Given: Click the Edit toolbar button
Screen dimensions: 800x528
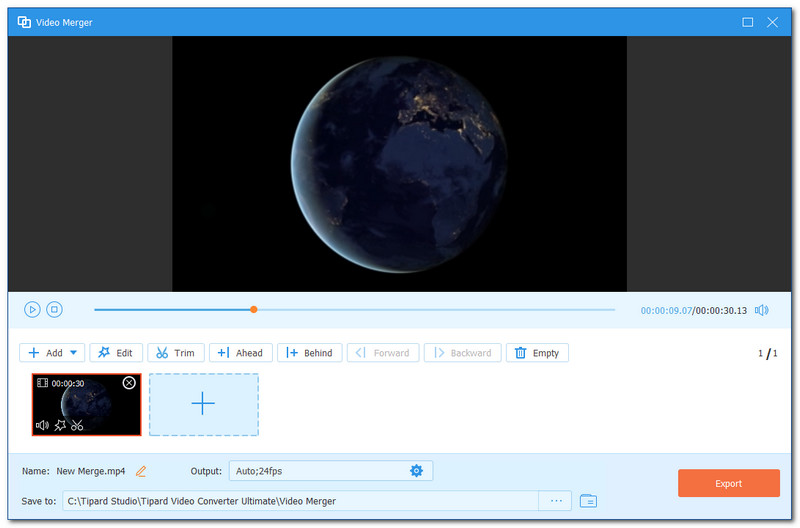Looking at the screenshot, I should pyautogui.click(x=116, y=353).
